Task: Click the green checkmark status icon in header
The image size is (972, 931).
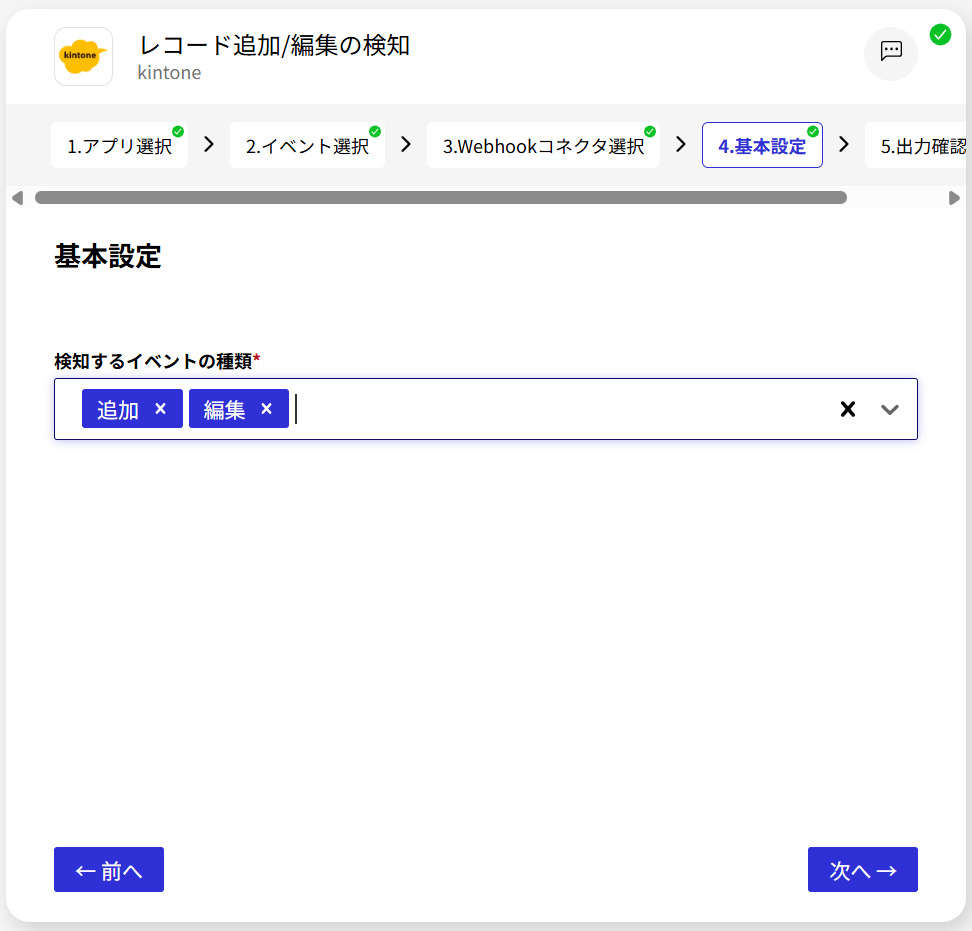Action: 940,35
